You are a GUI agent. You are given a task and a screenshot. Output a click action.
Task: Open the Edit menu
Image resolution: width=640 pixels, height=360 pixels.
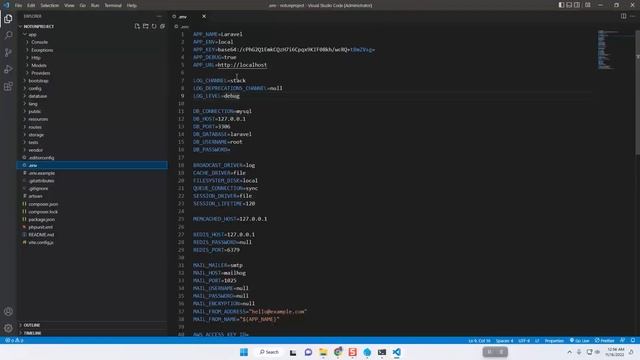coord(31,5)
